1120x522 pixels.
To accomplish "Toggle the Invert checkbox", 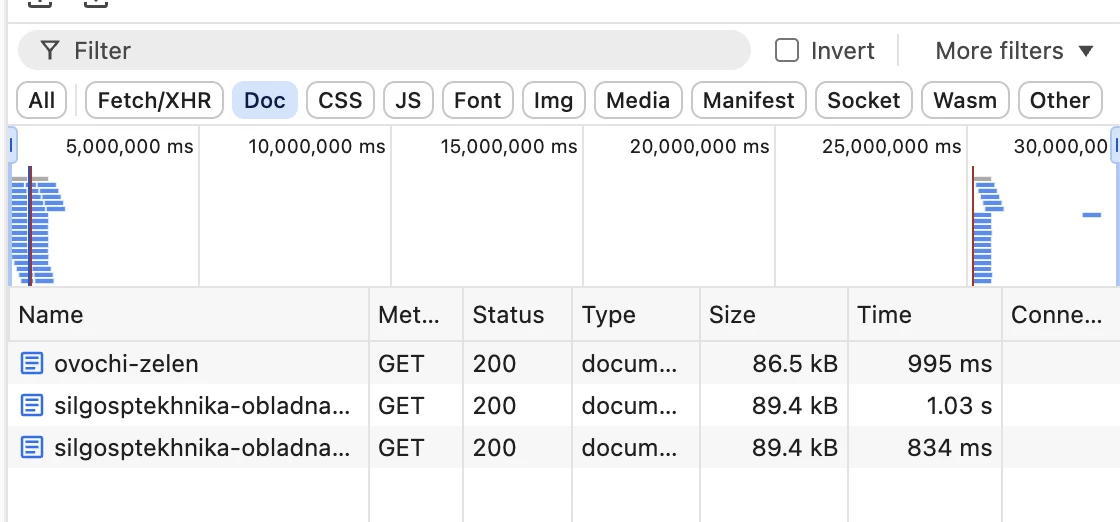I will (786, 51).
